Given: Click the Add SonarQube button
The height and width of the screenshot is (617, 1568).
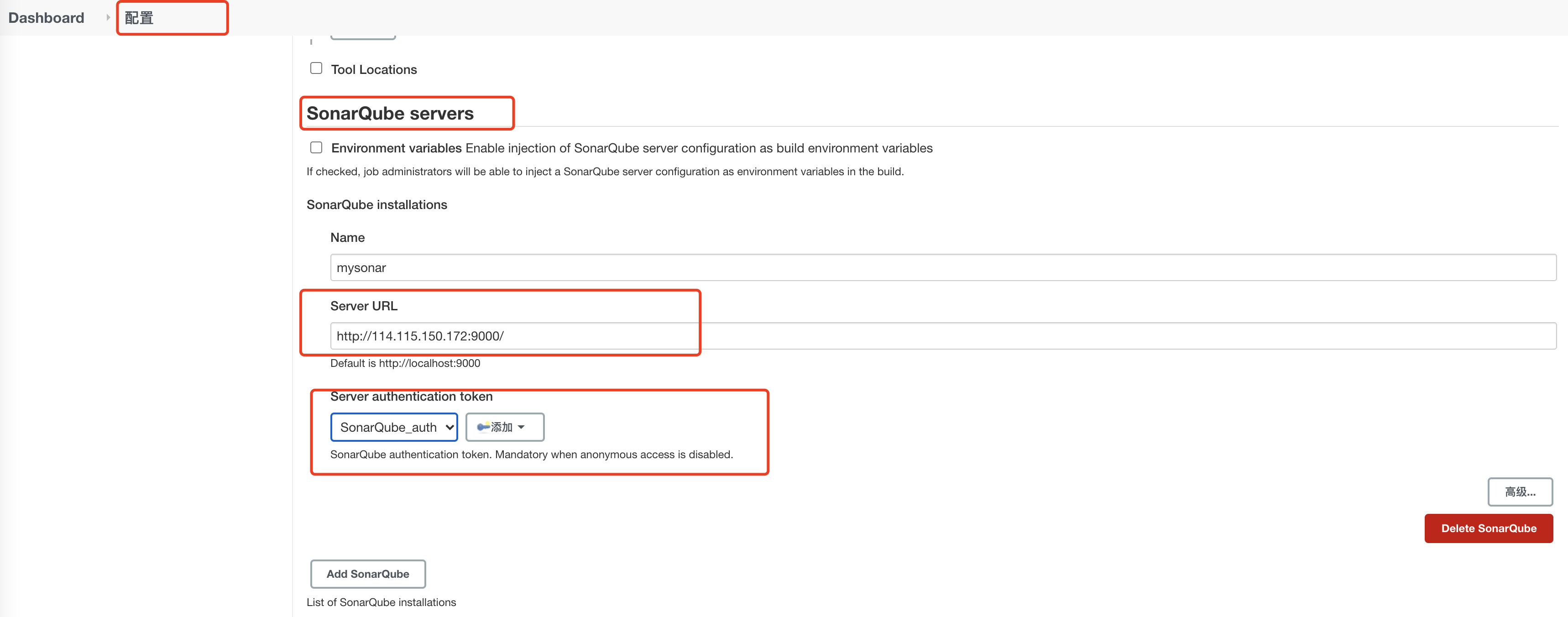Looking at the screenshot, I should (368, 574).
